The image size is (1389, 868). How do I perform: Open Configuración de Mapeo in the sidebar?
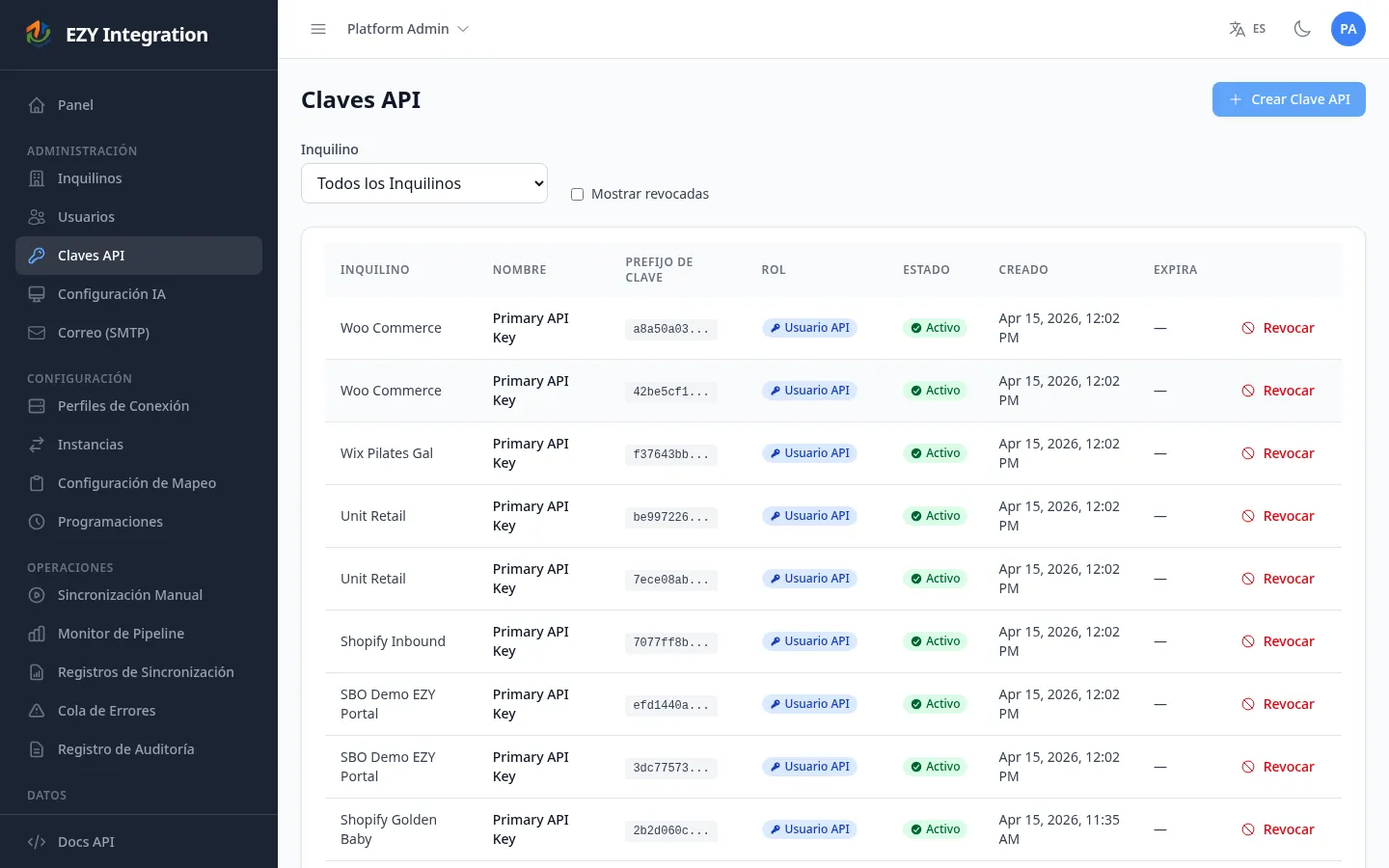pyautogui.click(x=139, y=483)
